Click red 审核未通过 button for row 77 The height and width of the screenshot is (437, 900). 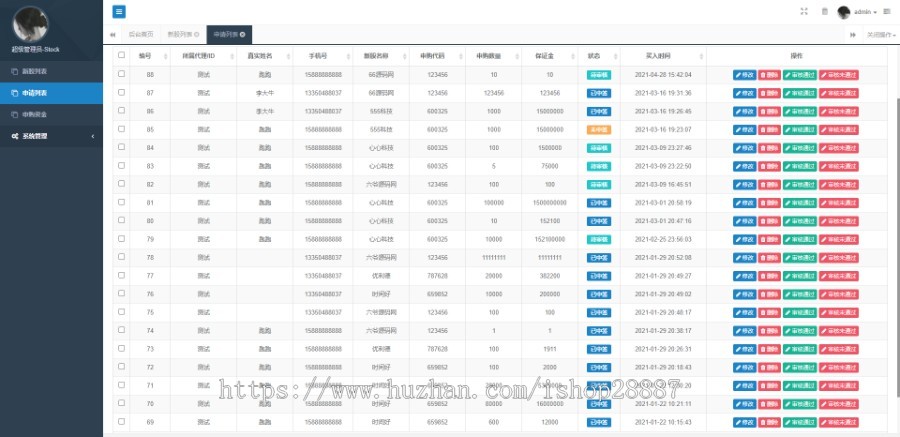pos(839,276)
